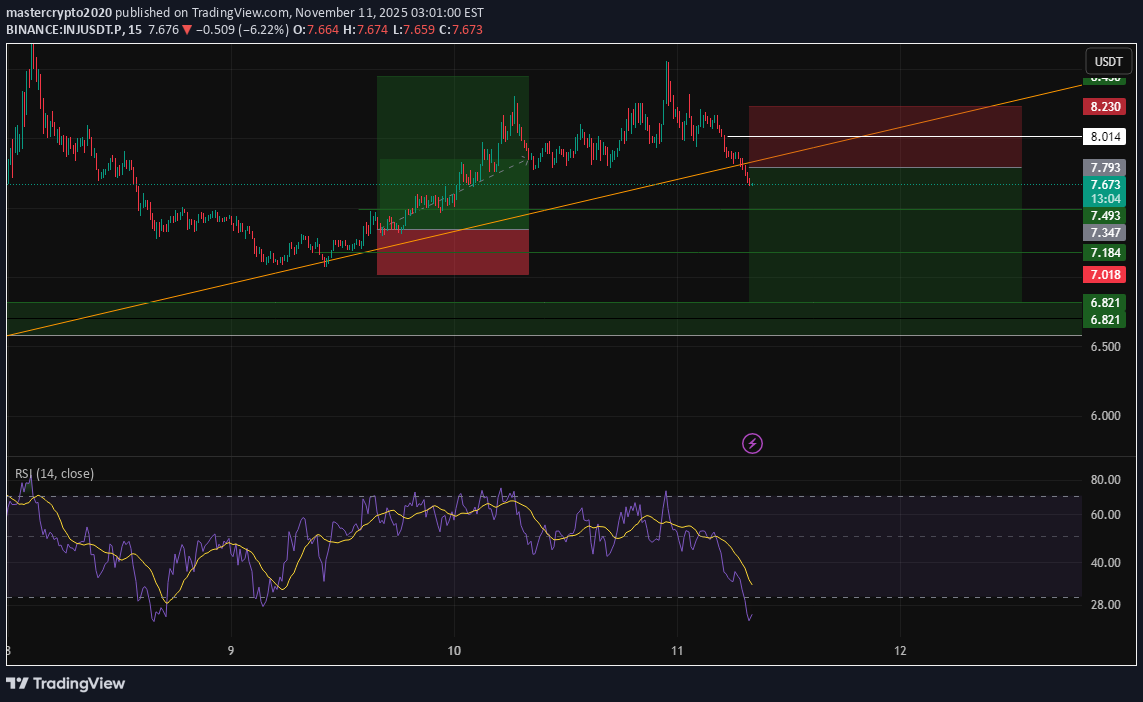Click the purple lightning bolt icon
Viewport: 1143px width, 702px height.
752,443
